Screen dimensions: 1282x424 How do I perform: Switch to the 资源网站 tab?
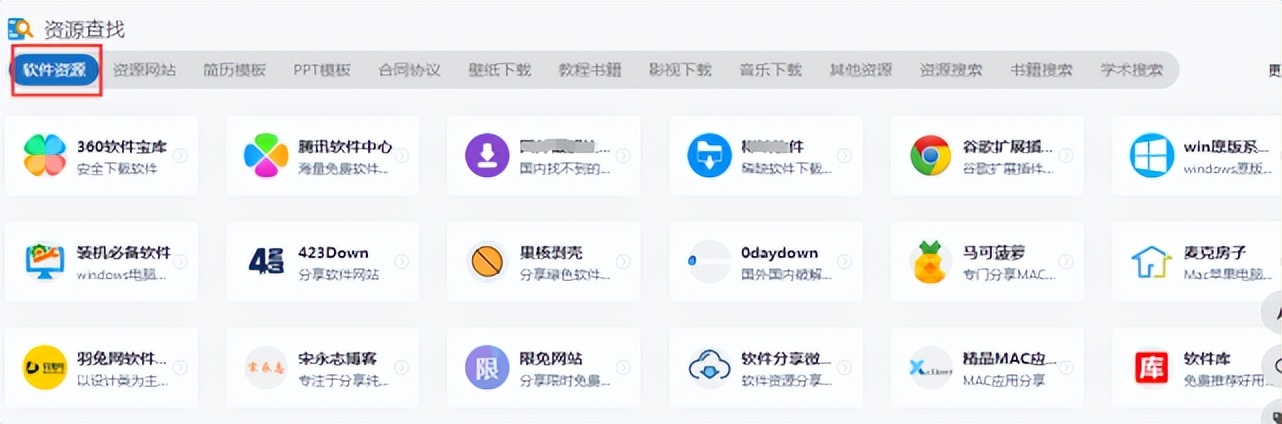click(x=144, y=70)
